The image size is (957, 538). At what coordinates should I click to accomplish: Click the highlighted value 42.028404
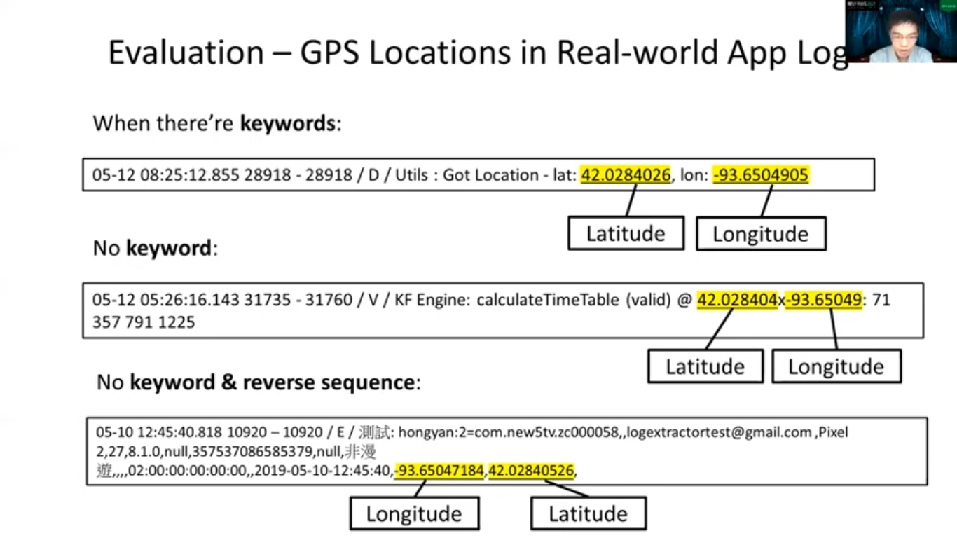coord(737,300)
